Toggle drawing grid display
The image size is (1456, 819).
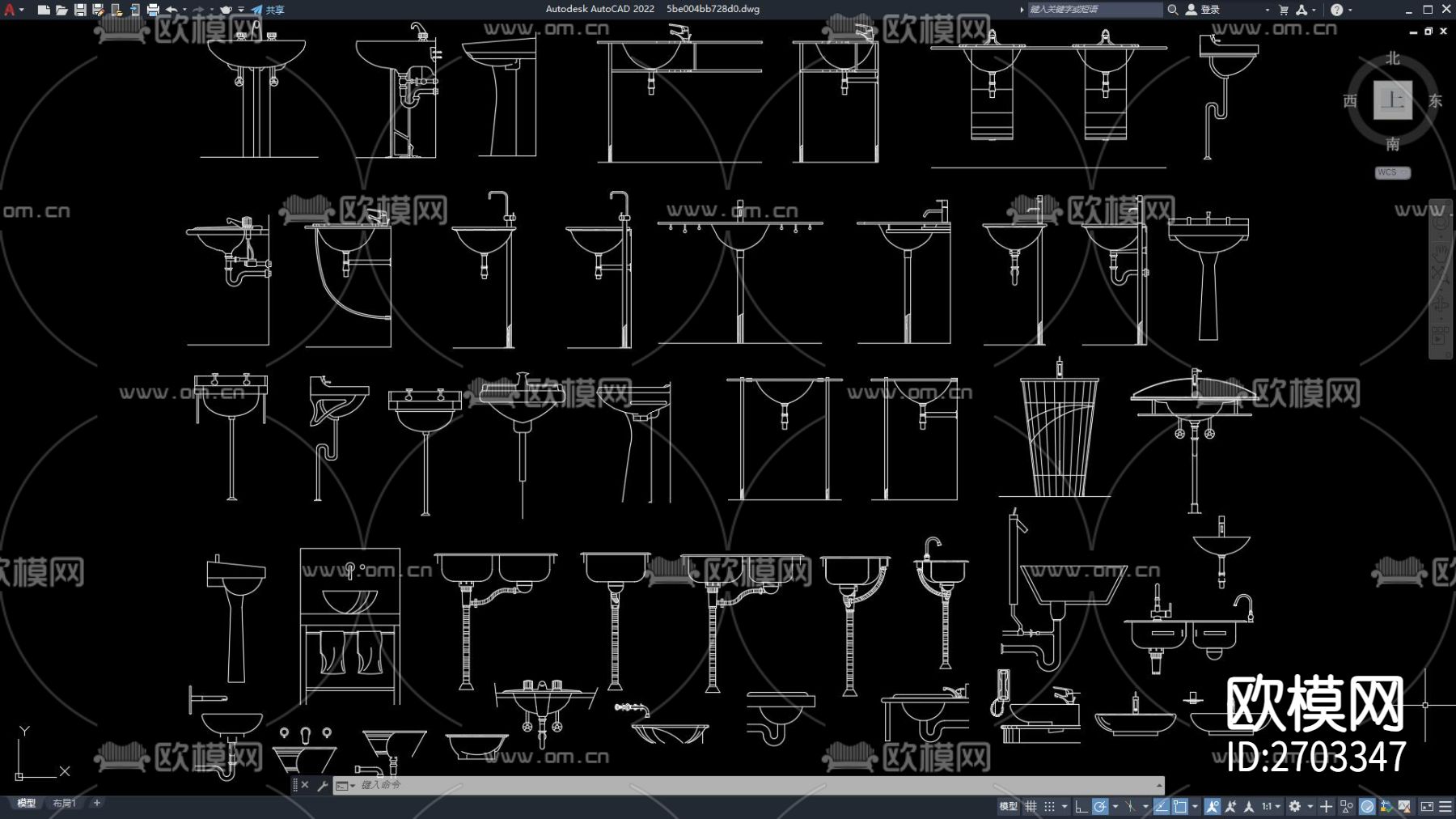point(1031,806)
